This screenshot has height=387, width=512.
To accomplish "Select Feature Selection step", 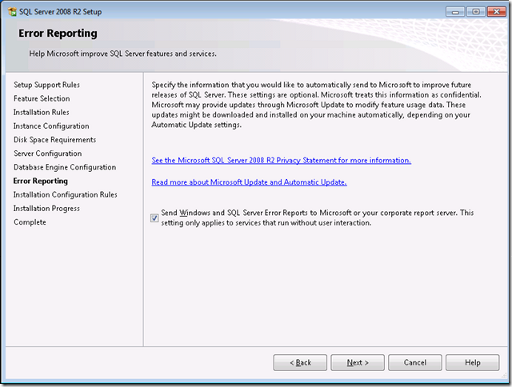I will (42, 99).
